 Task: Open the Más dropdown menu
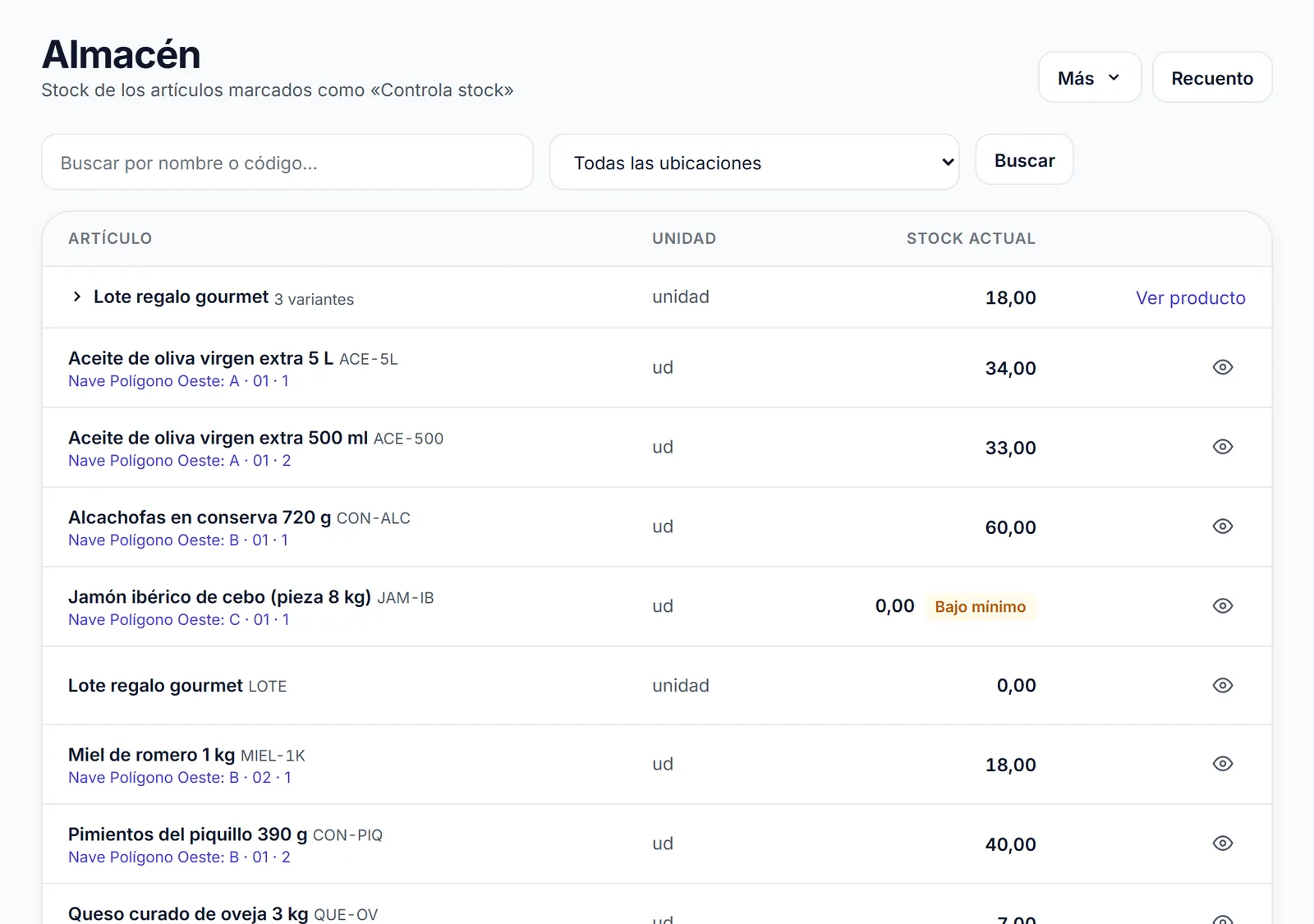click(x=1089, y=77)
